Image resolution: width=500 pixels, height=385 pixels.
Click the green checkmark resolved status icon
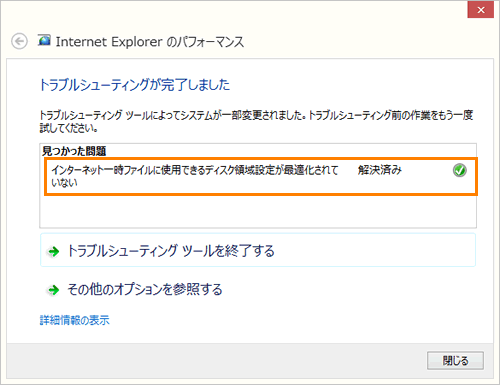[x=460, y=170]
